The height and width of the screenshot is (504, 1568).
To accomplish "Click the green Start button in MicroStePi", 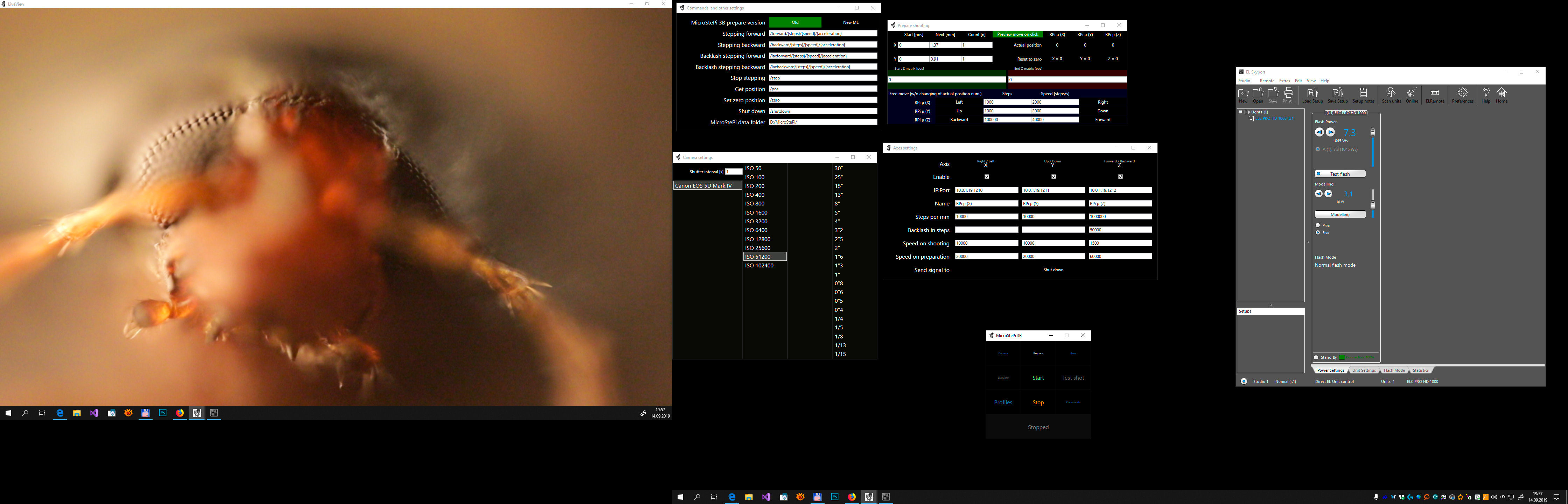I will pos(1038,378).
